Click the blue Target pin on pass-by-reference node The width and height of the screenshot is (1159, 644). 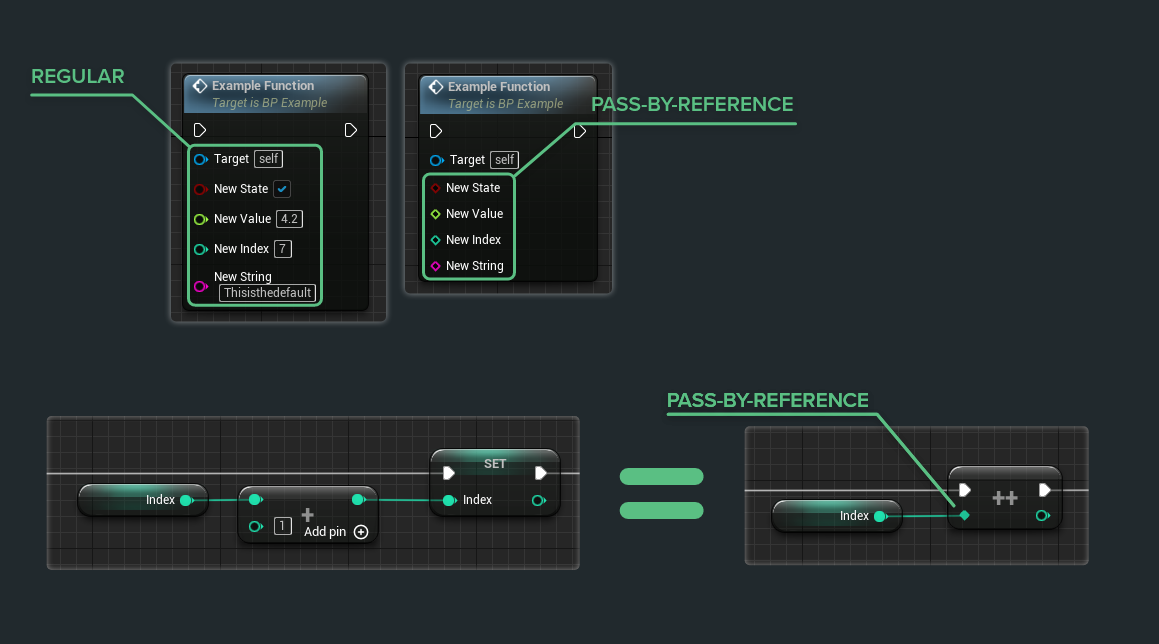437,159
